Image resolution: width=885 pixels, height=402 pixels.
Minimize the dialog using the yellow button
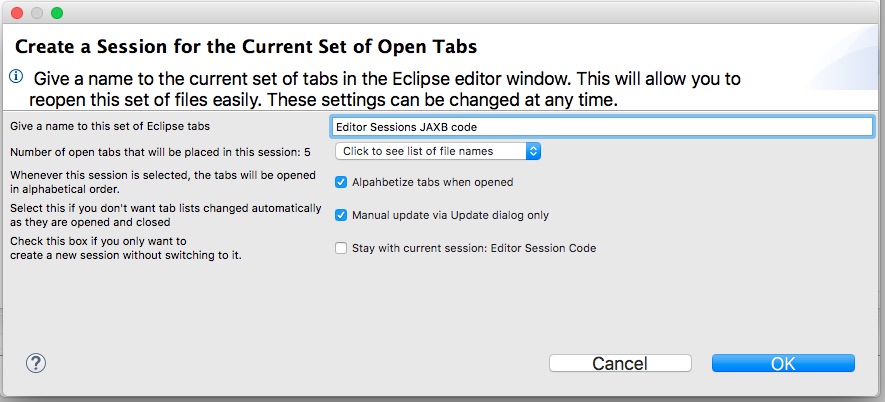point(37,13)
